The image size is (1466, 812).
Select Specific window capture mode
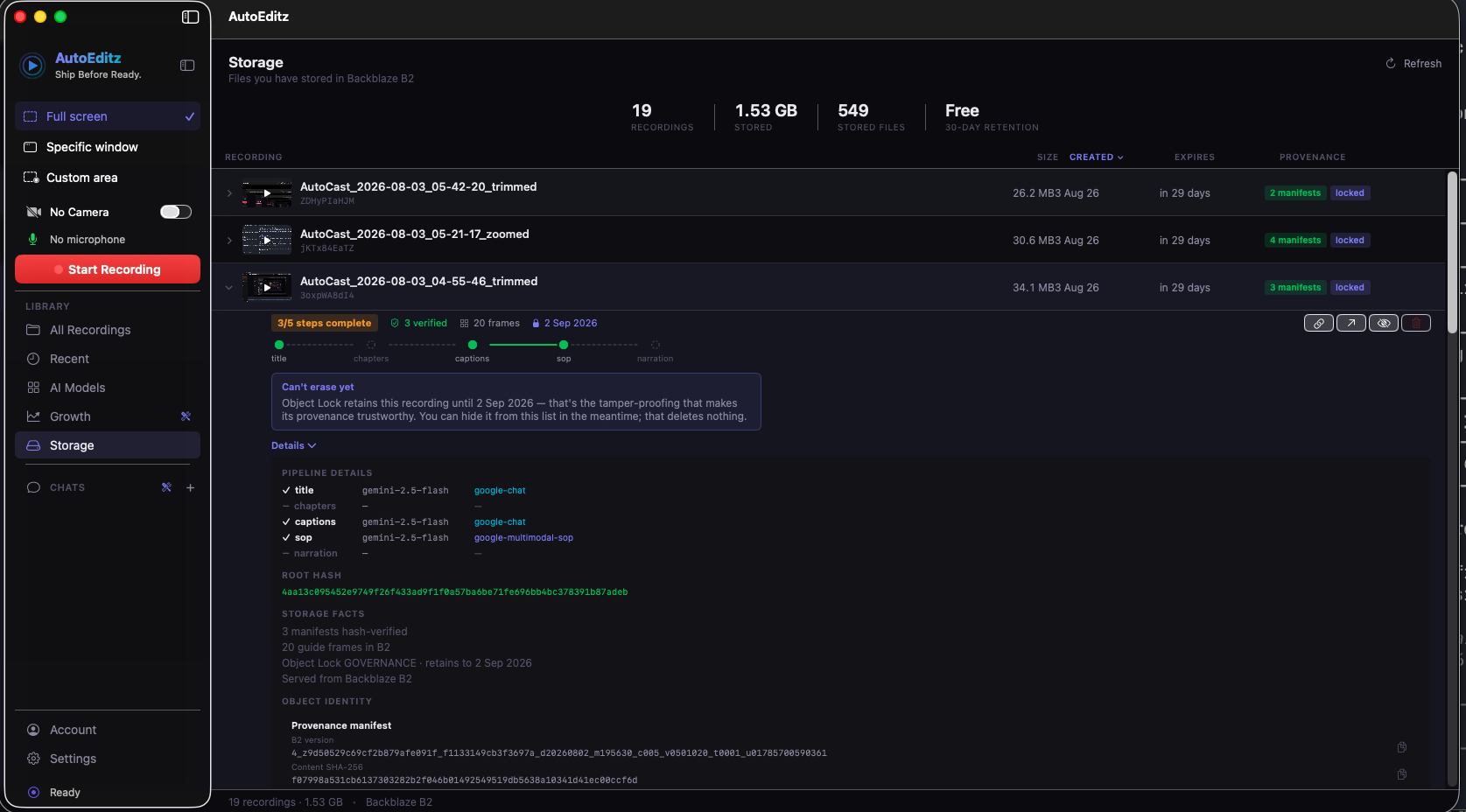coord(108,147)
